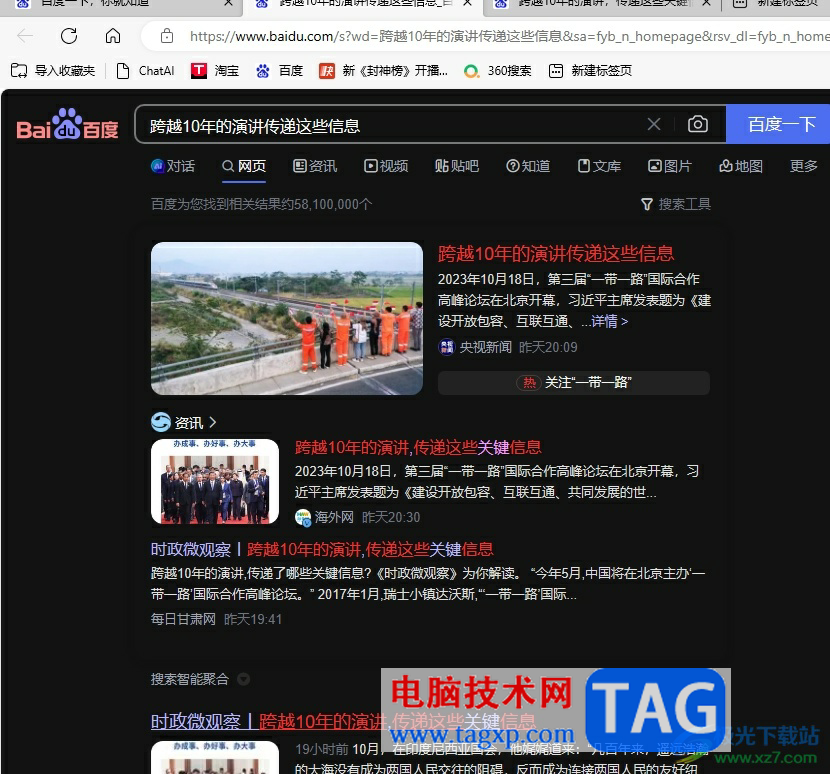Image resolution: width=830 pixels, height=774 pixels.
Task: Expand the 资讯 section with its arrow
Action: (213, 422)
